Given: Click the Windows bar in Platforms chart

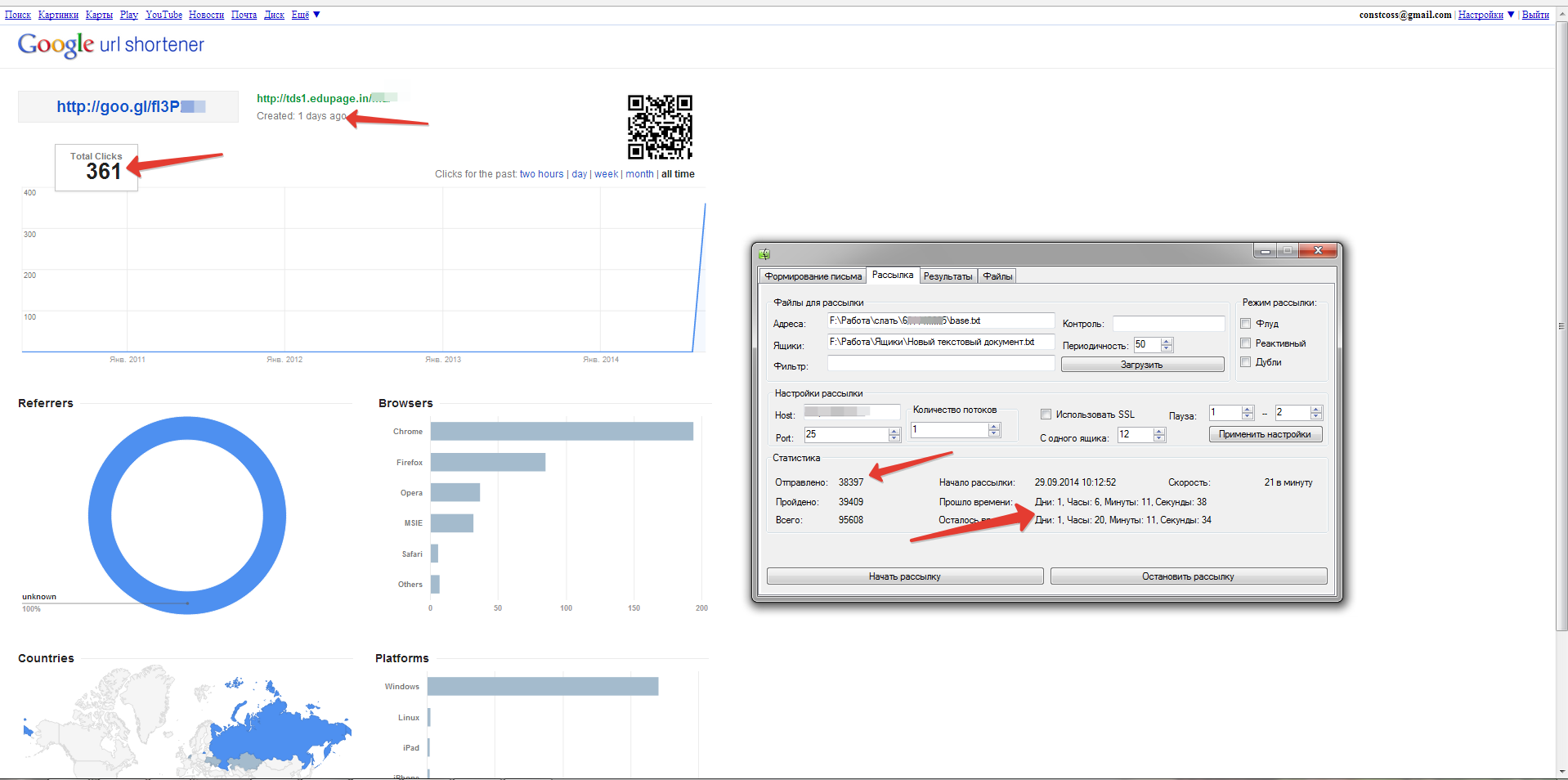Looking at the screenshot, I should (543, 686).
